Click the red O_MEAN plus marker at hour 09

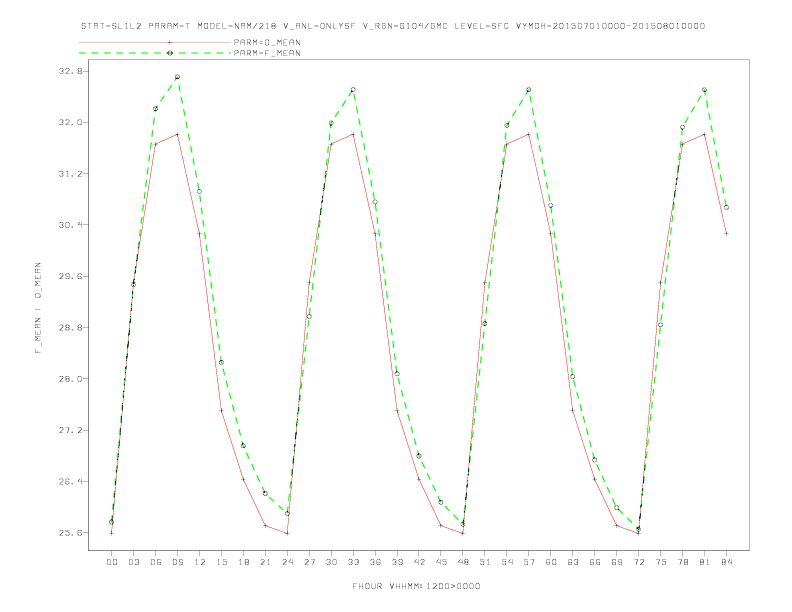tap(177, 134)
